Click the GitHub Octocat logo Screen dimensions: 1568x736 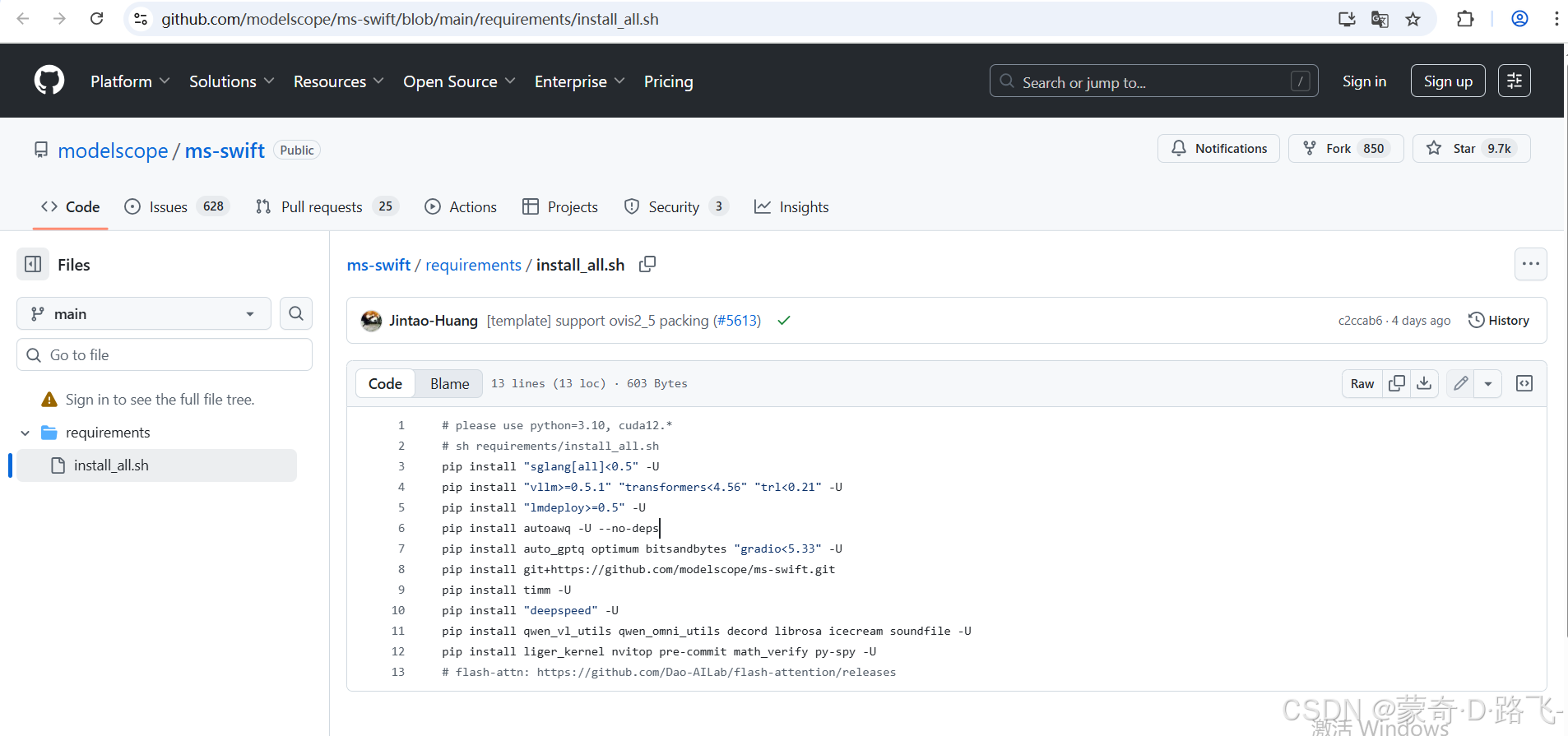49,81
